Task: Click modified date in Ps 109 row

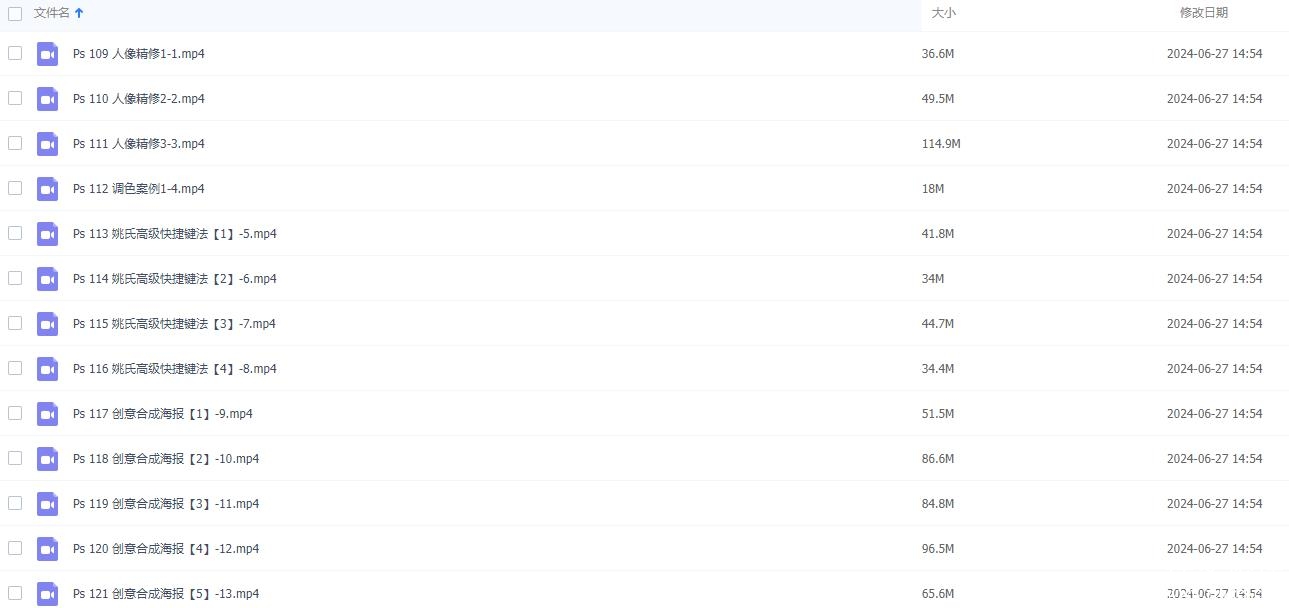Action: tap(1215, 54)
